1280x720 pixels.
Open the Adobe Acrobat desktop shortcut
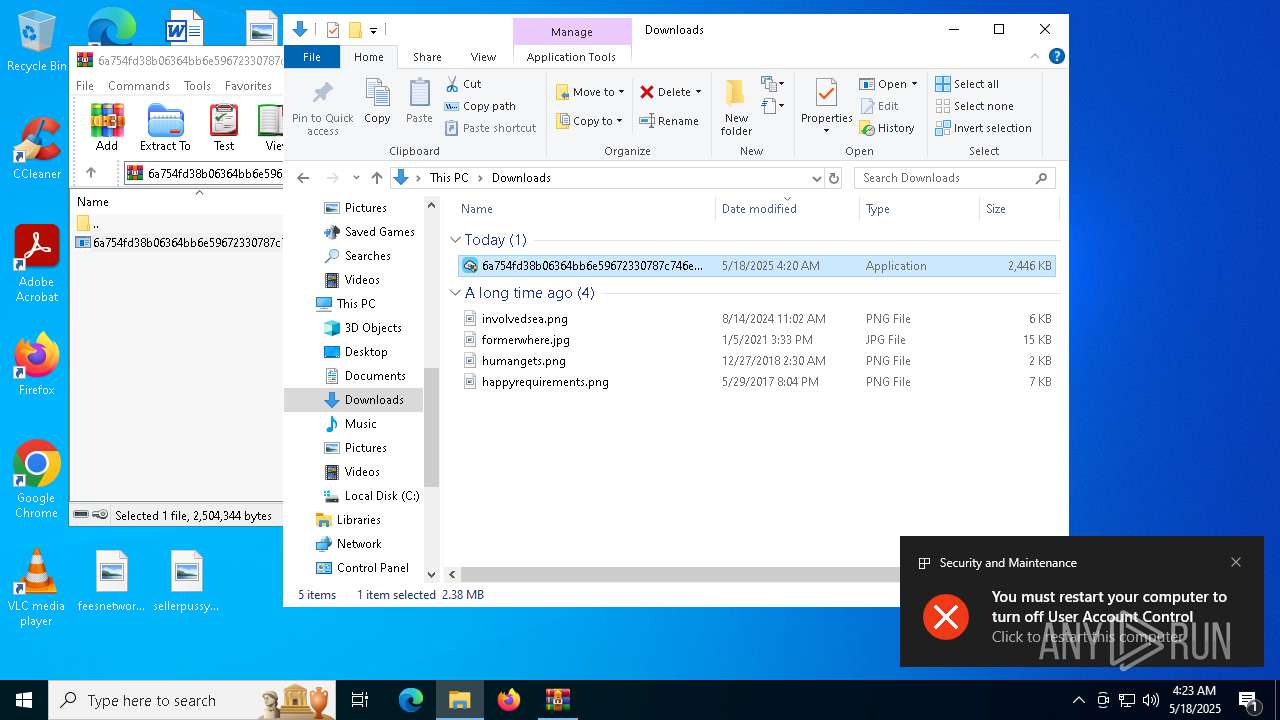(x=37, y=263)
